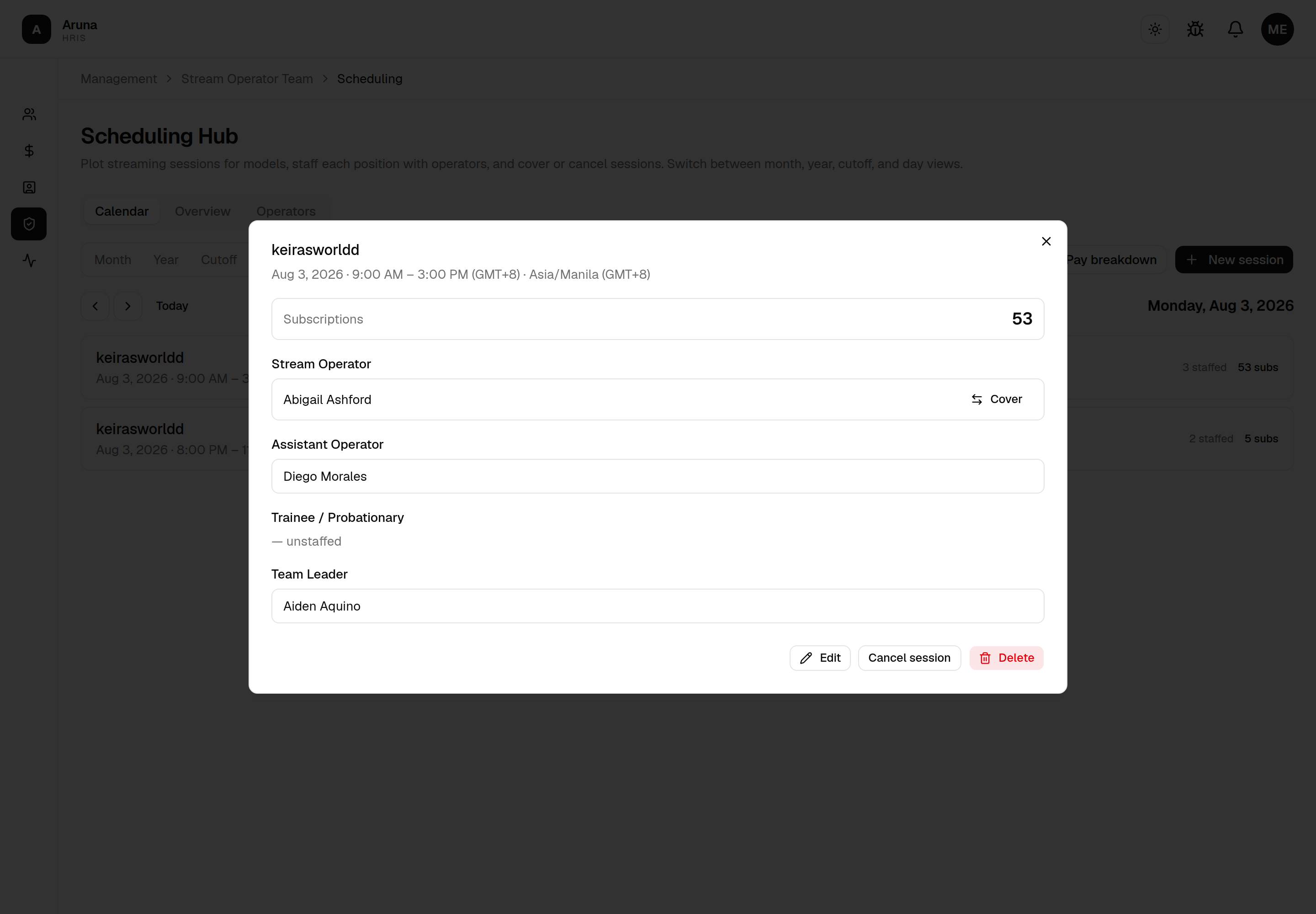Image resolution: width=1316 pixels, height=914 pixels.
Task: Close the keirasworldd session dialog
Action: (1045, 241)
